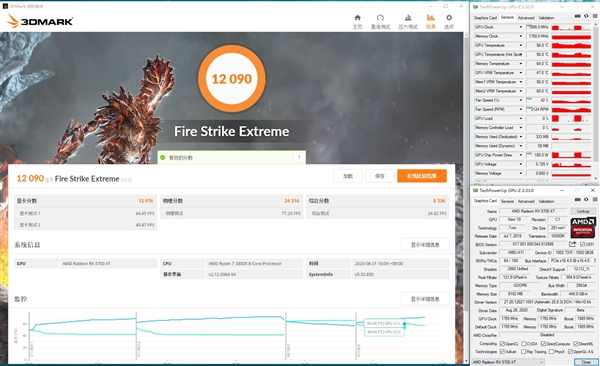Open 3DMark options gear icon
The width and height of the screenshot is (600, 366).
click(449, 18)
